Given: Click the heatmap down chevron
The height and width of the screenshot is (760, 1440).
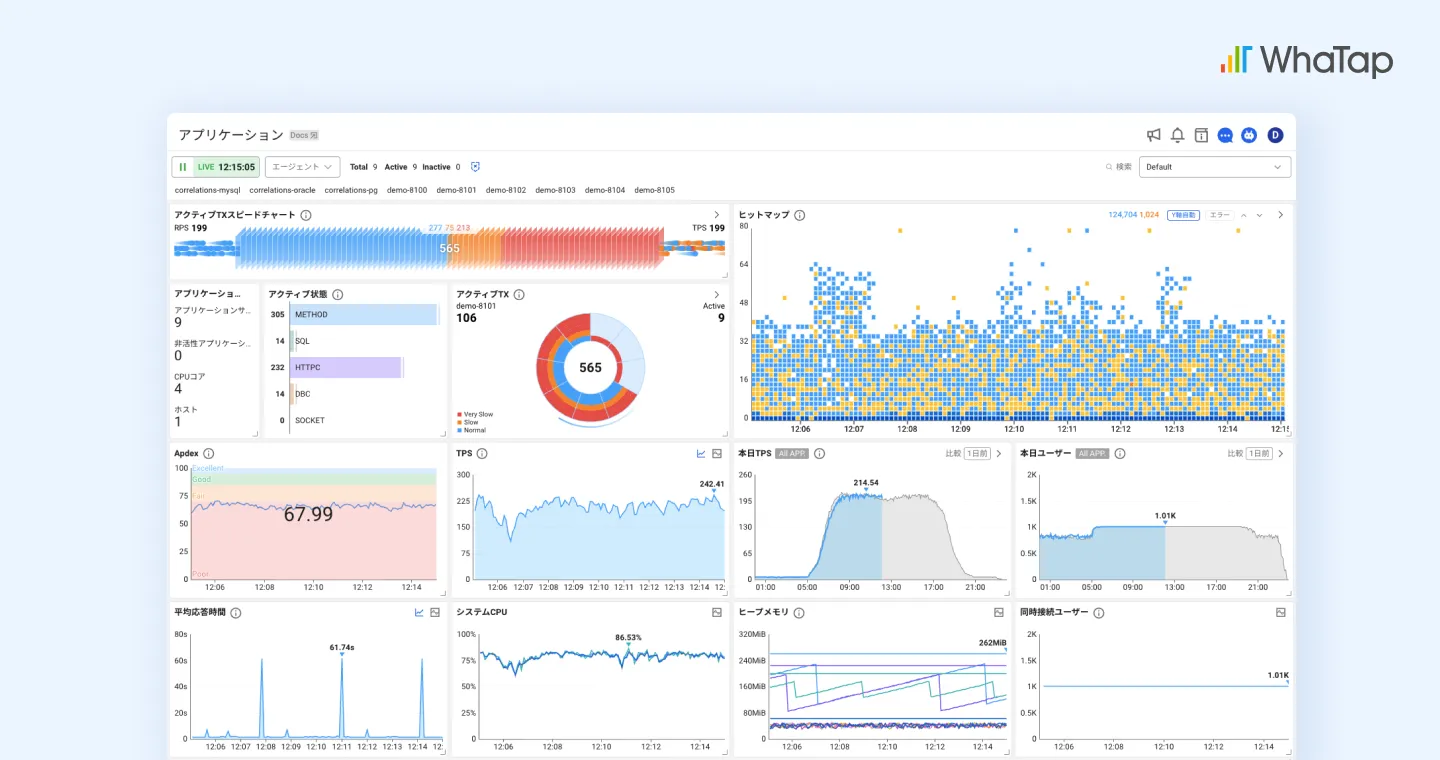Looking at the screenshot, I should tap(1260, 215).
